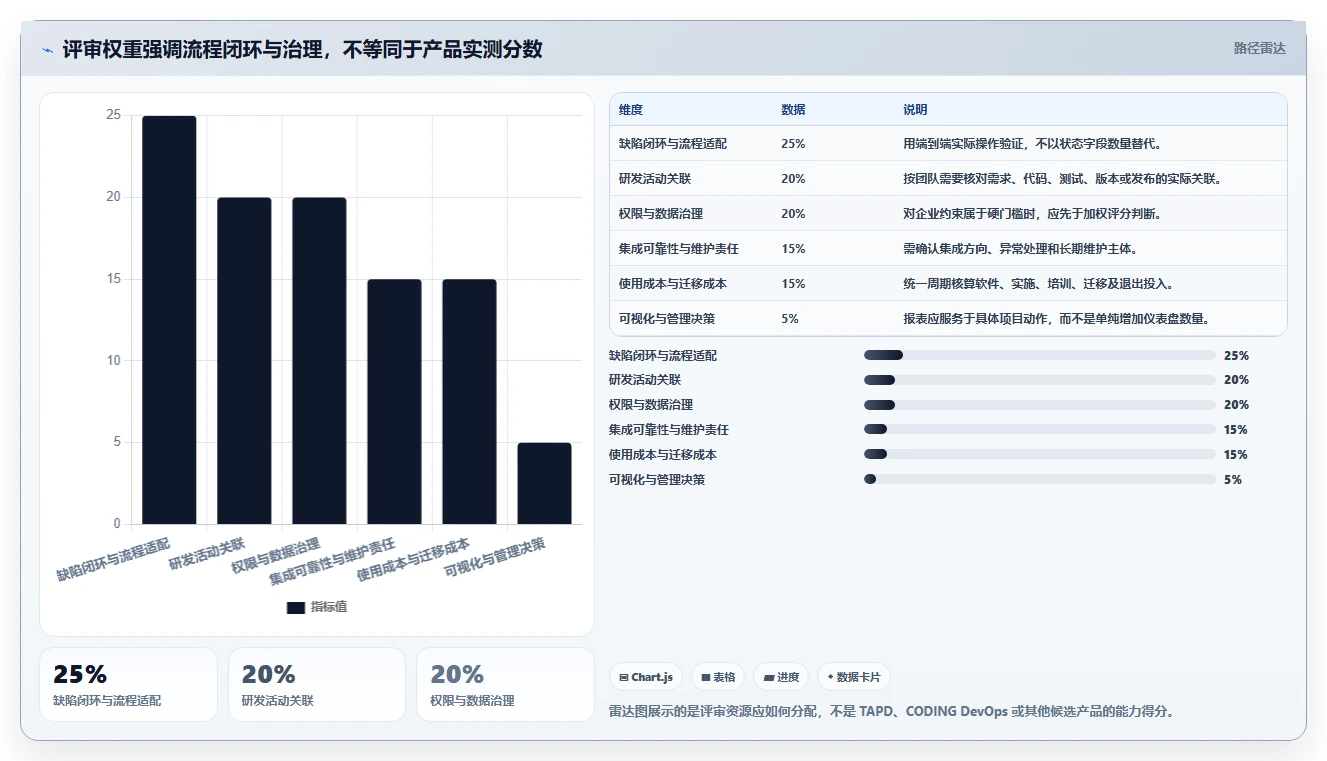Open the 25% 缺陷闭环与流程适配 data card
1327x761 pixels.
click(x=128, y=685)
